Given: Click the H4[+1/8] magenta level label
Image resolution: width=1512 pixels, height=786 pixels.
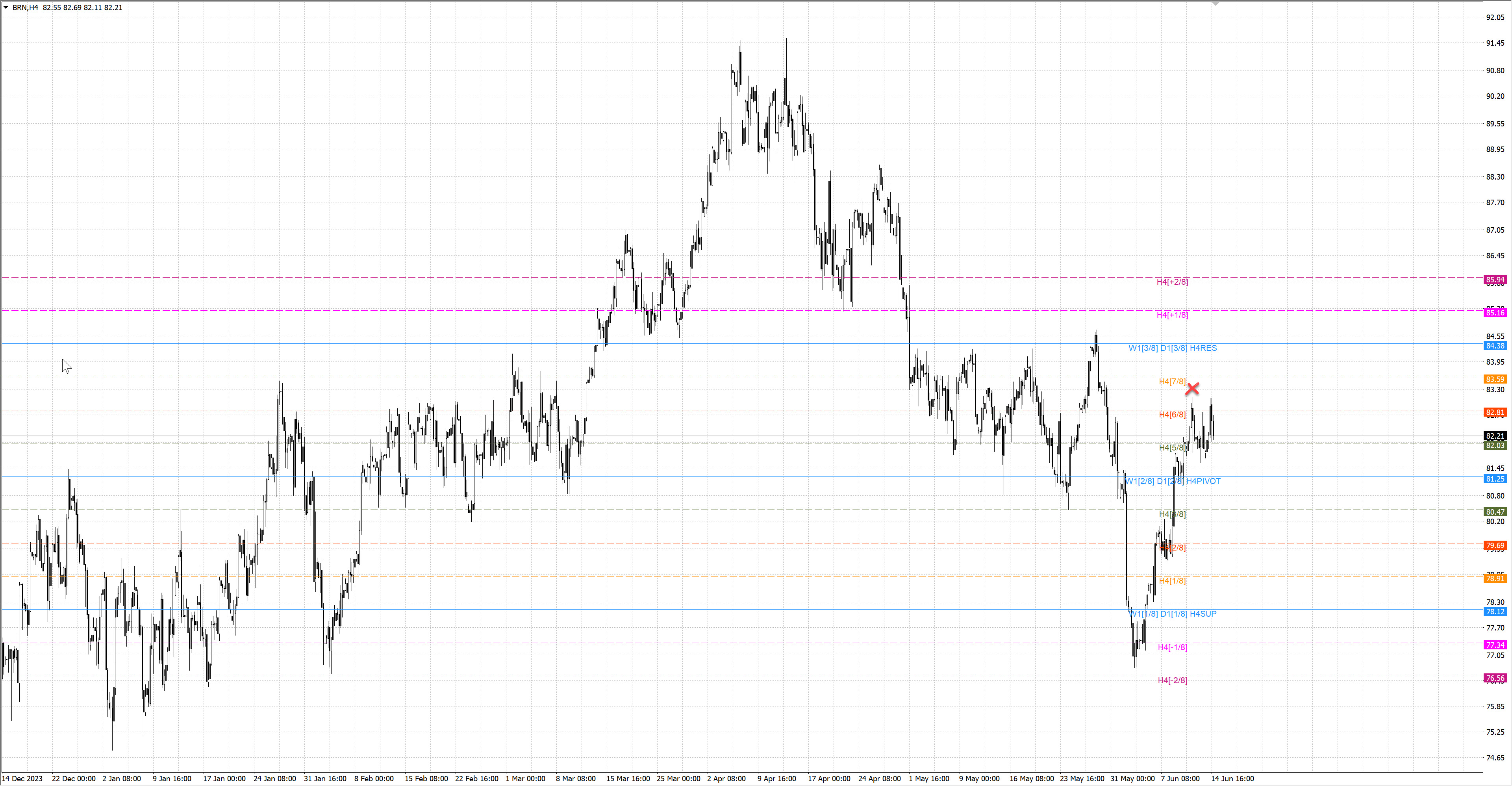Looking at the screenshot, I should pyautogui.click(x=1172, y=315).
